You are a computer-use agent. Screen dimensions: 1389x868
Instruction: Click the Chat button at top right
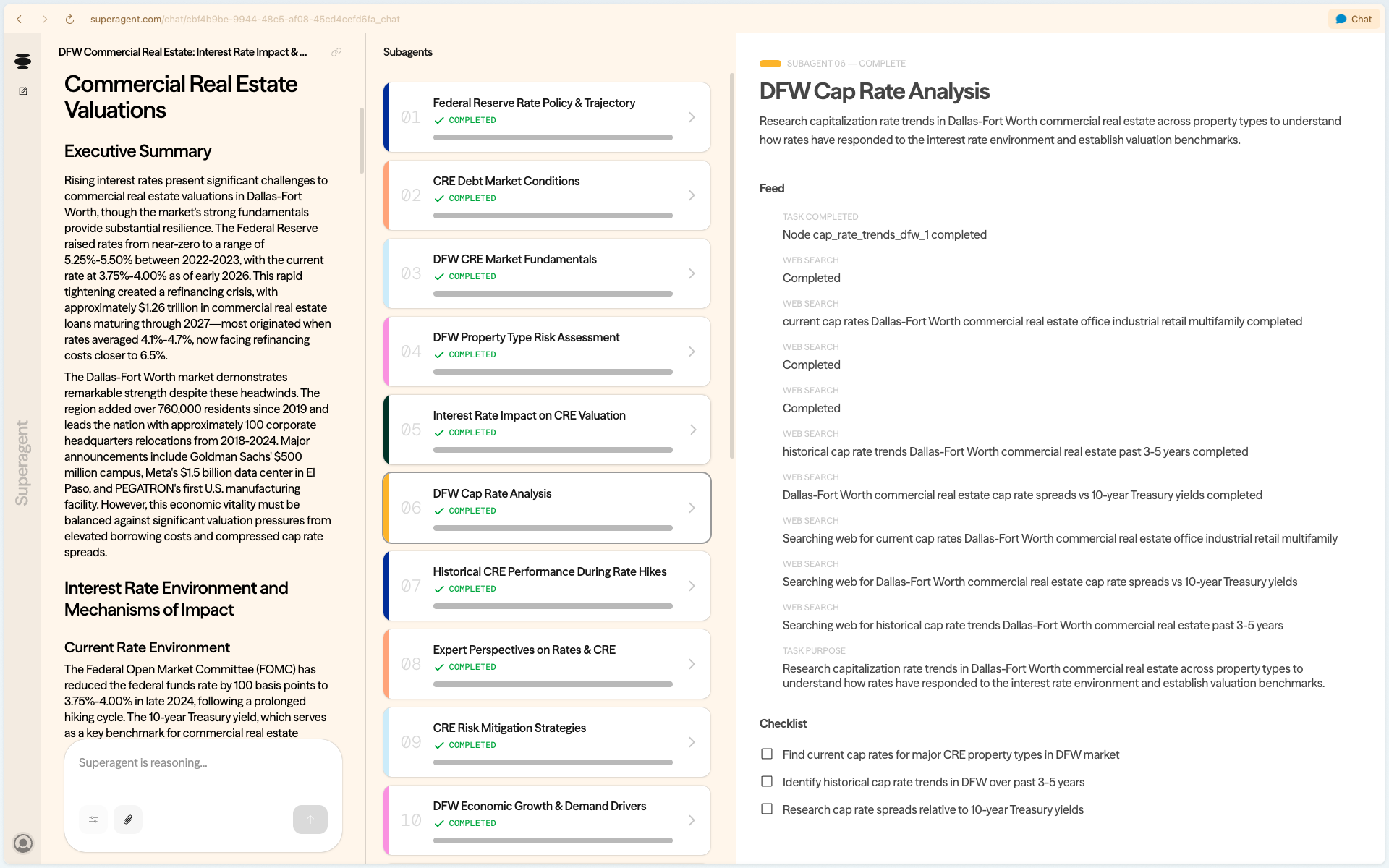point(1354,20)
